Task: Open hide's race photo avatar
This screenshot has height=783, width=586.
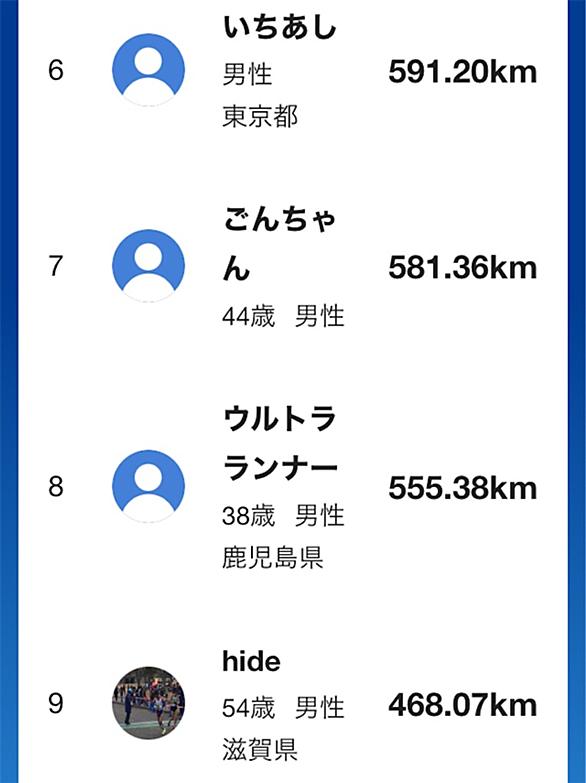Action: point(148,703)
